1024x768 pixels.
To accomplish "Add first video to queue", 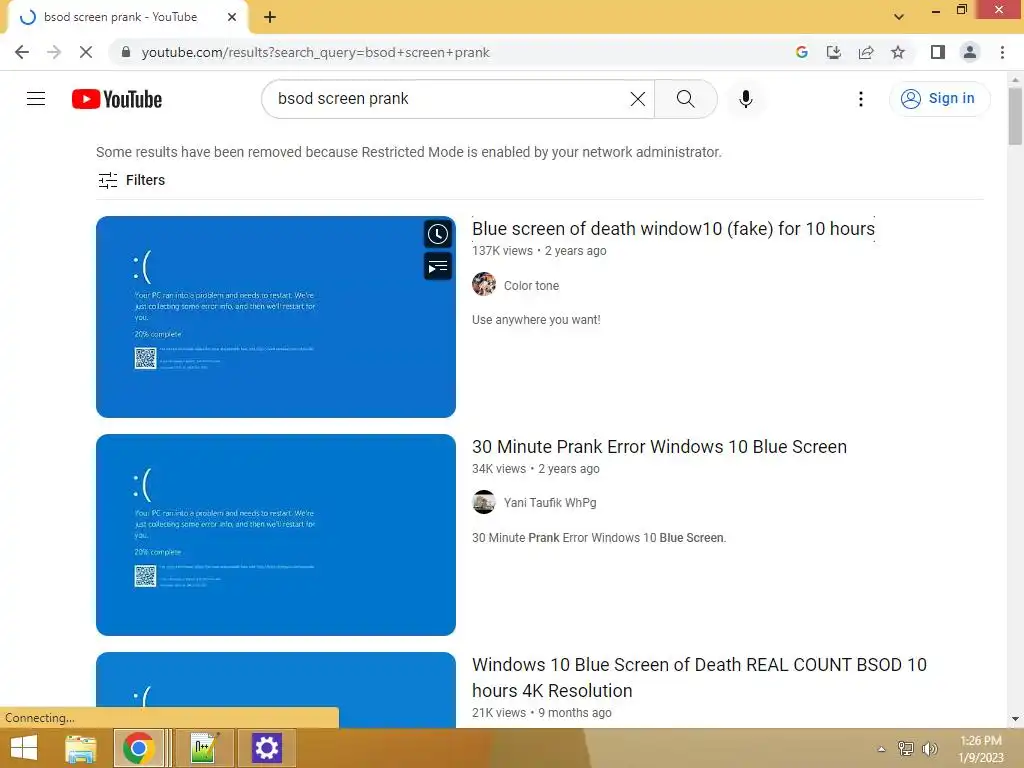I will pyautogui.click(x=438, y=266).
